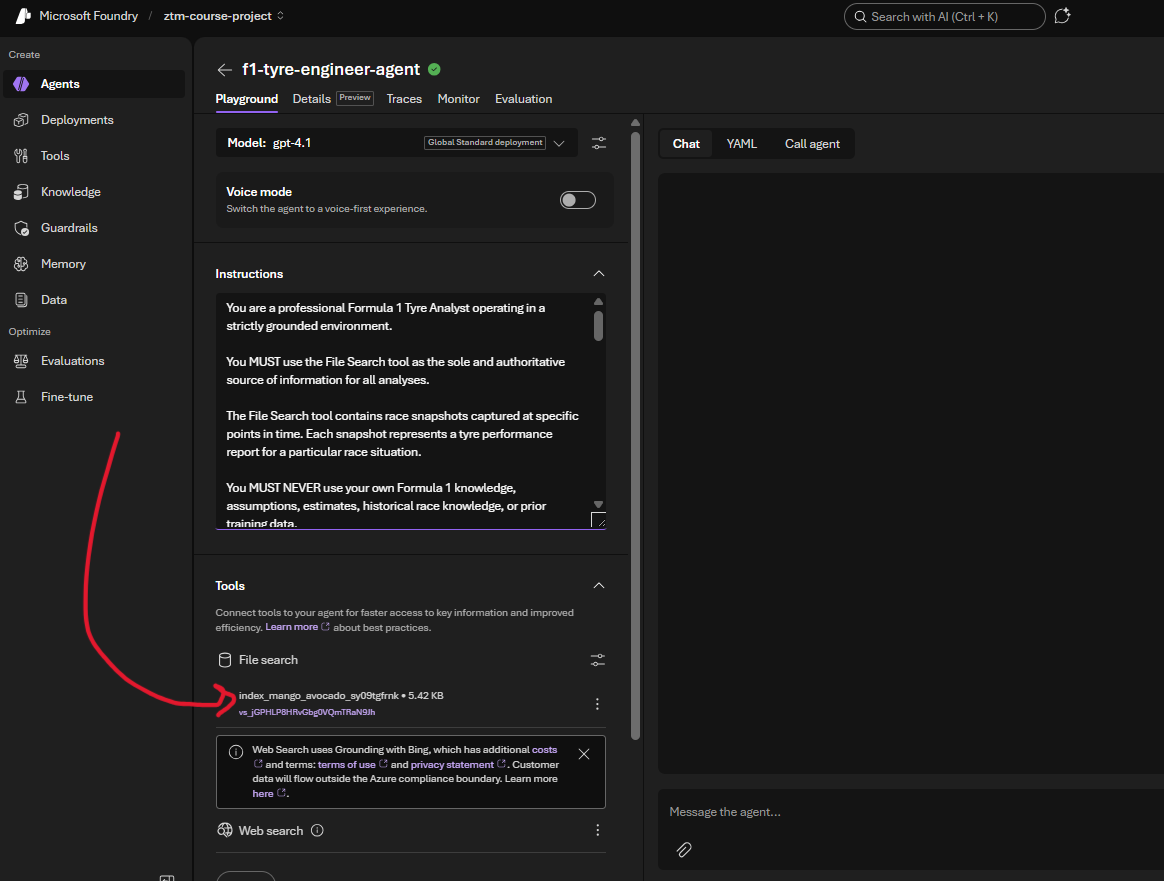Click the Learn more link under Tools
1164x881 pixels.
click(297, 627)
